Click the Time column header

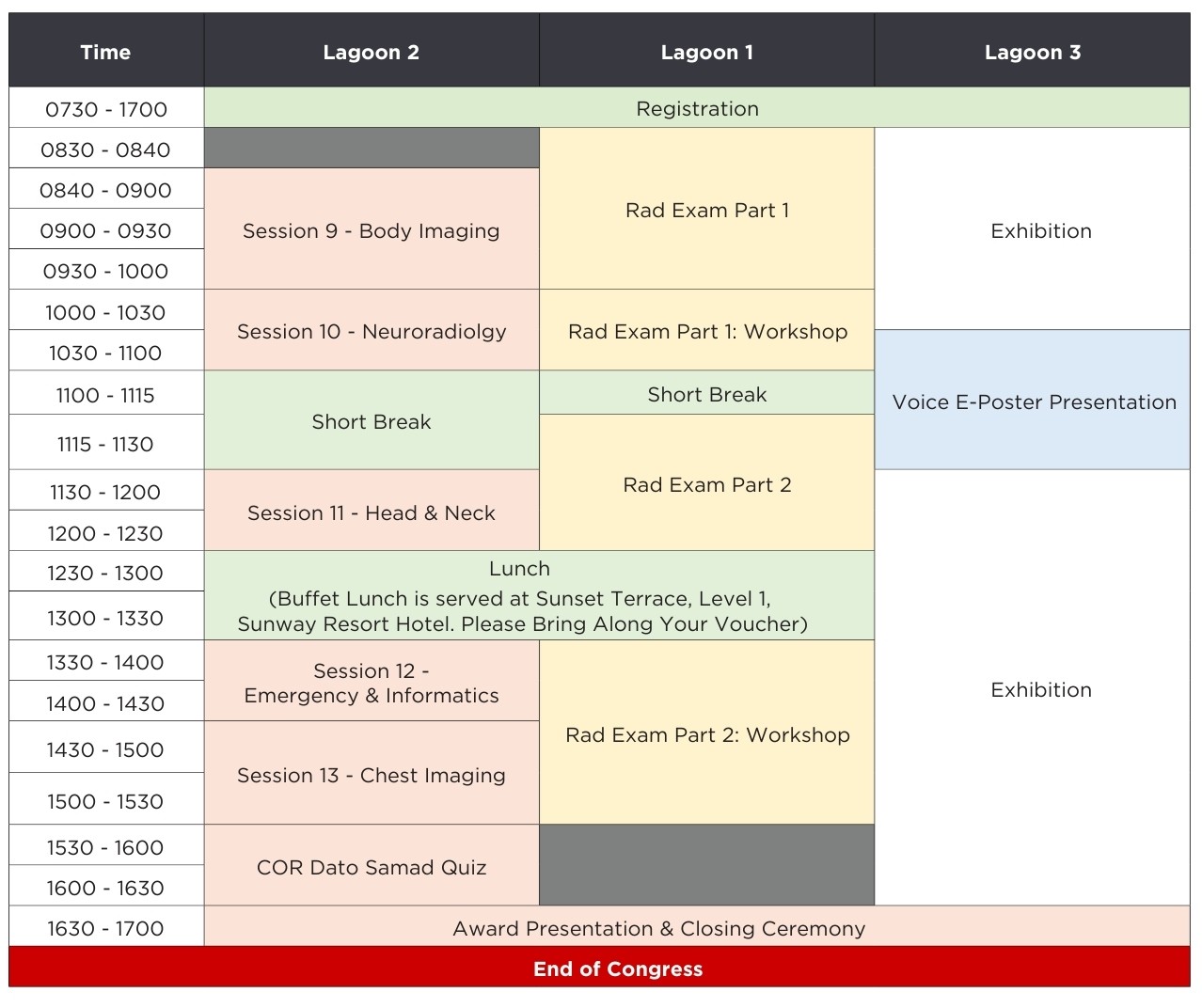click(x=105, y=53)
